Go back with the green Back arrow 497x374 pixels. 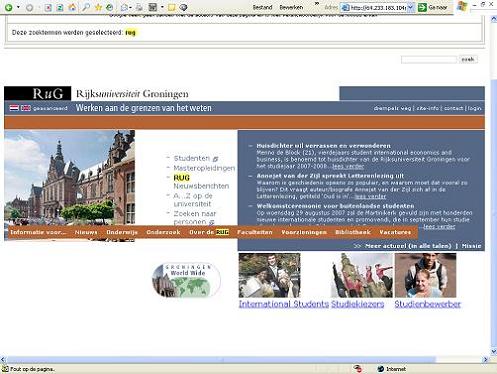(9, 7)
